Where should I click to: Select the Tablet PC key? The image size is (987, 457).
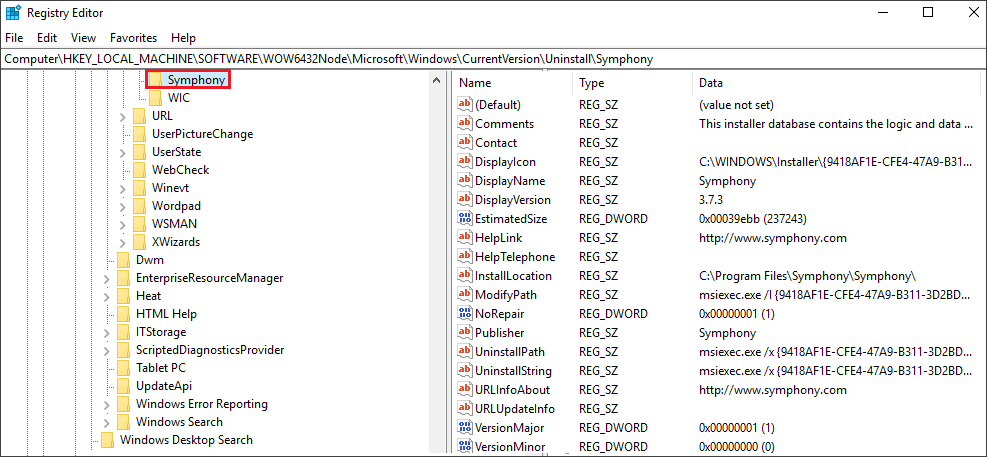(161, 368)
